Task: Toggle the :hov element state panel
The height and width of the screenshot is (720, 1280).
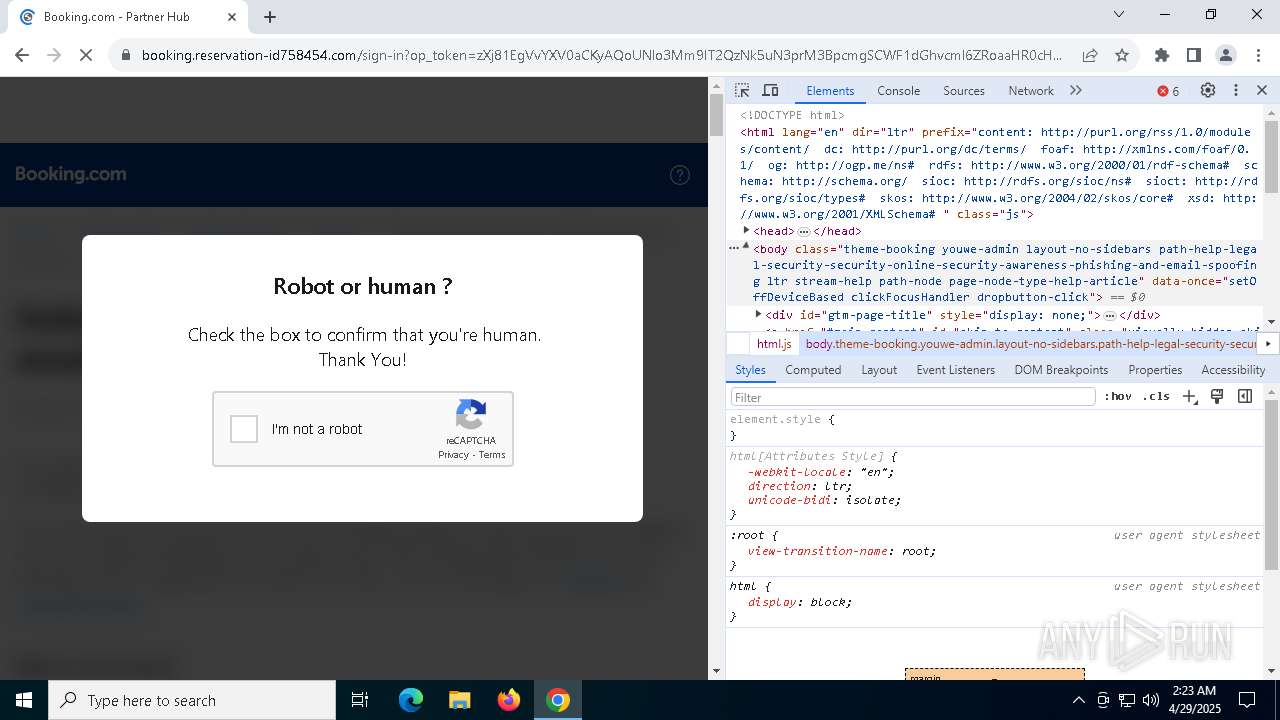Action: pyautogui.click(x=1118, y=397)
